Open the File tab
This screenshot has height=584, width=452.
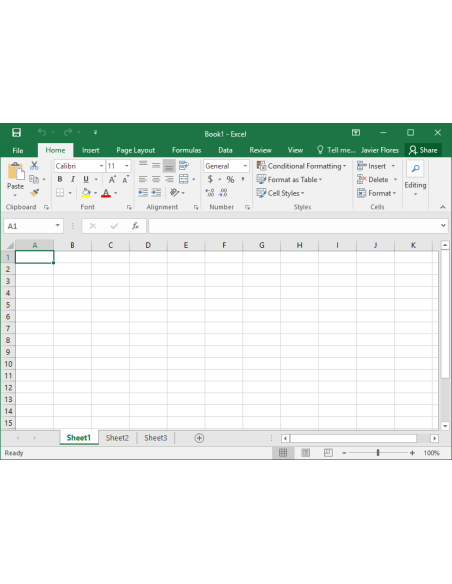coord(18,150)
